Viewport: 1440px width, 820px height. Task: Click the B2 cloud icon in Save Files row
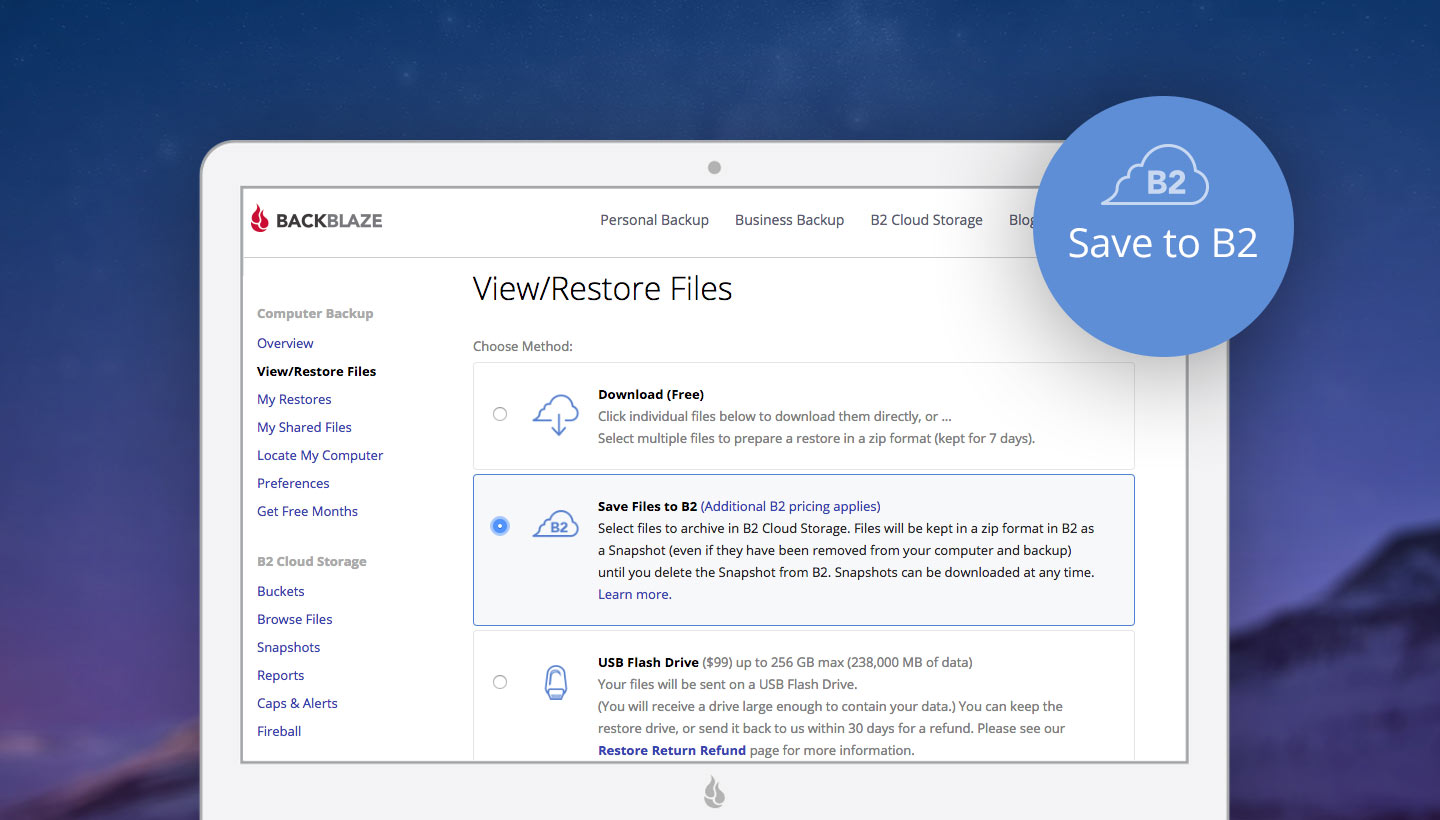[556, 525]
